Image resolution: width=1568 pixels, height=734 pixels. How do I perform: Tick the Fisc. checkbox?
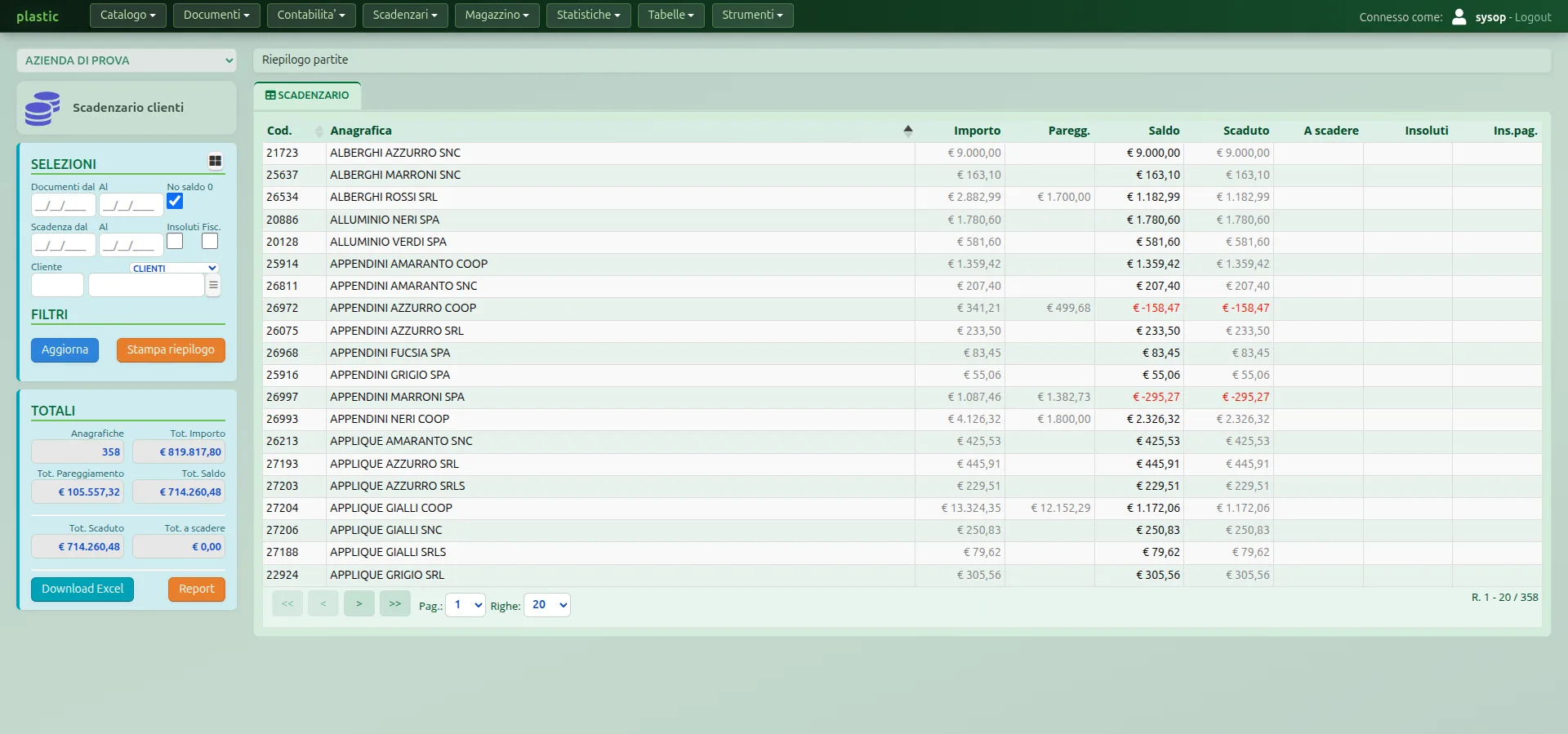[210, 241]
